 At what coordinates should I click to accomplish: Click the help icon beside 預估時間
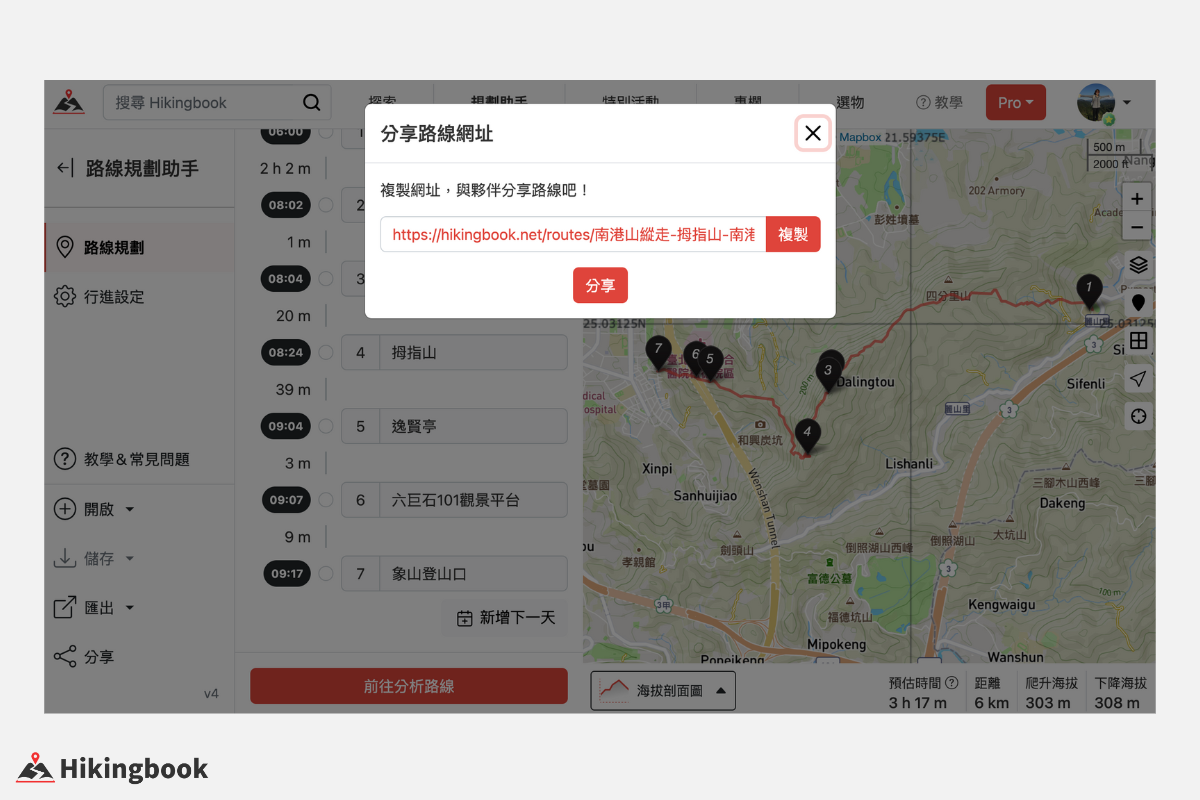952,683
